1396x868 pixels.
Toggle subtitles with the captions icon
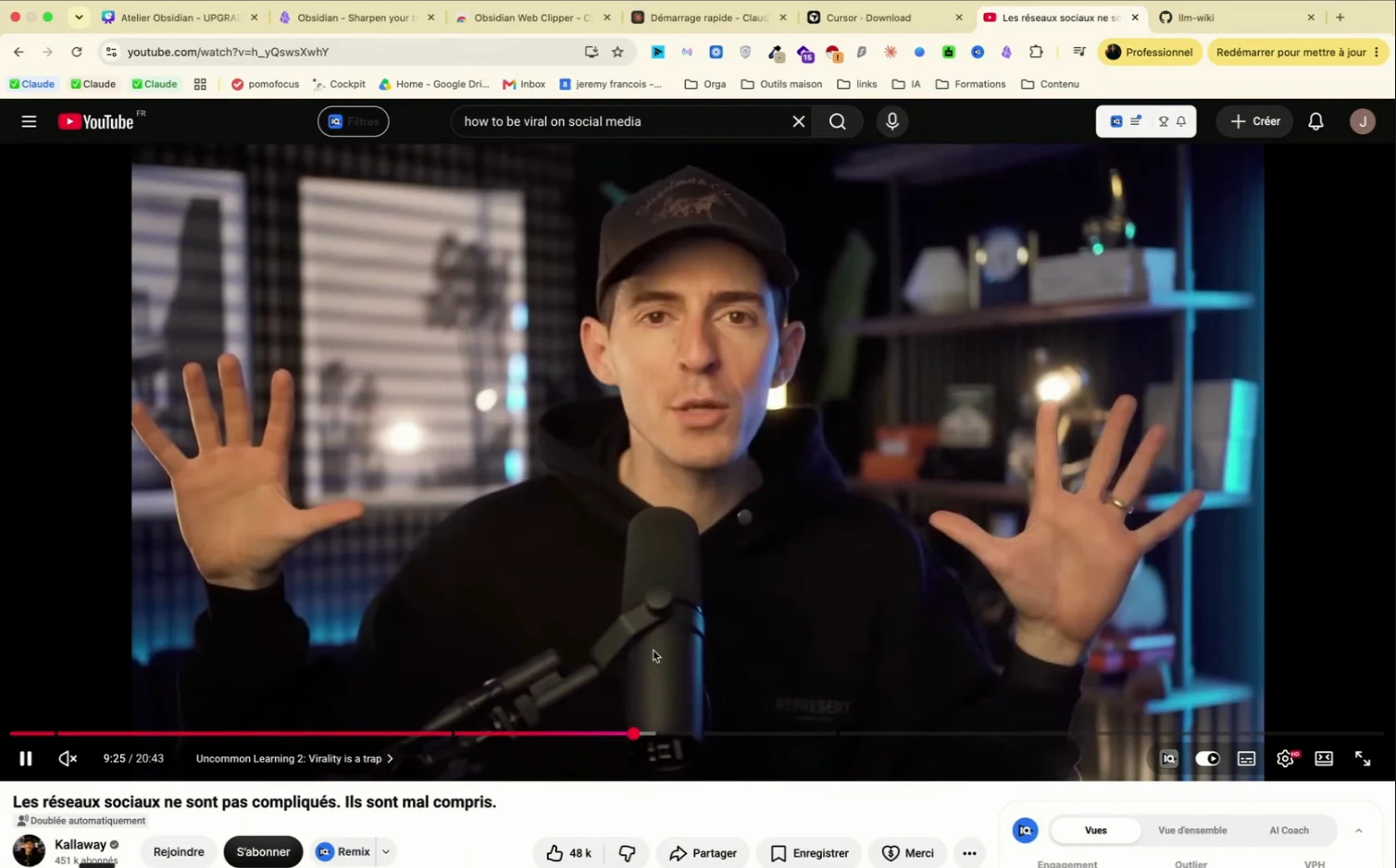coord(1247,759)
